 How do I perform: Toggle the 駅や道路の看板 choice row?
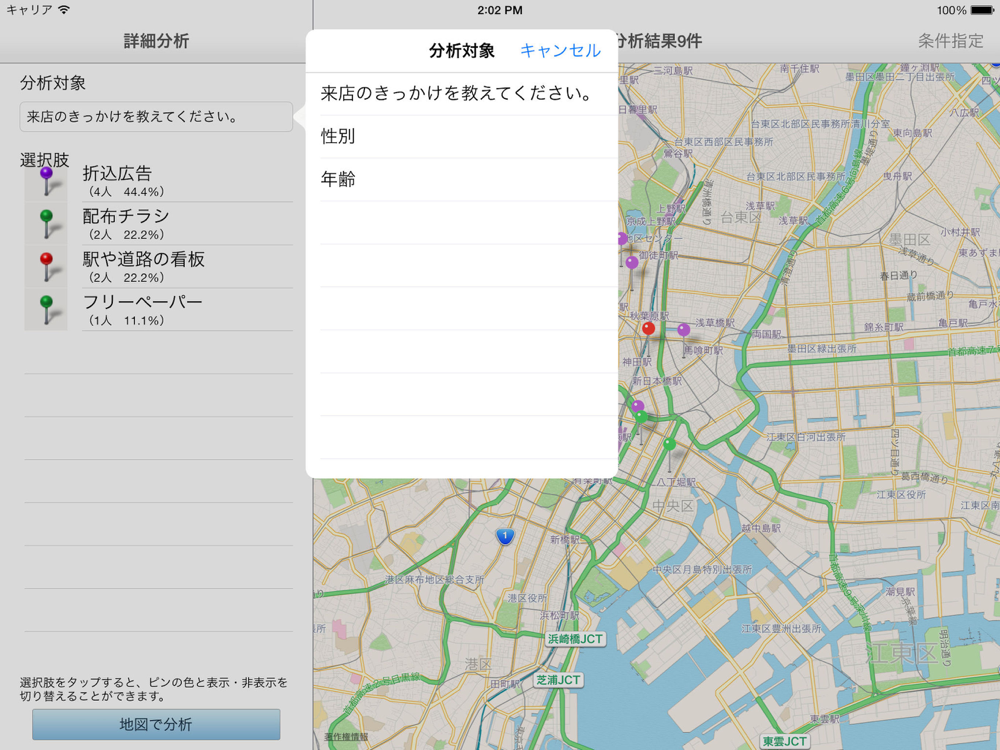coord(158,267)
